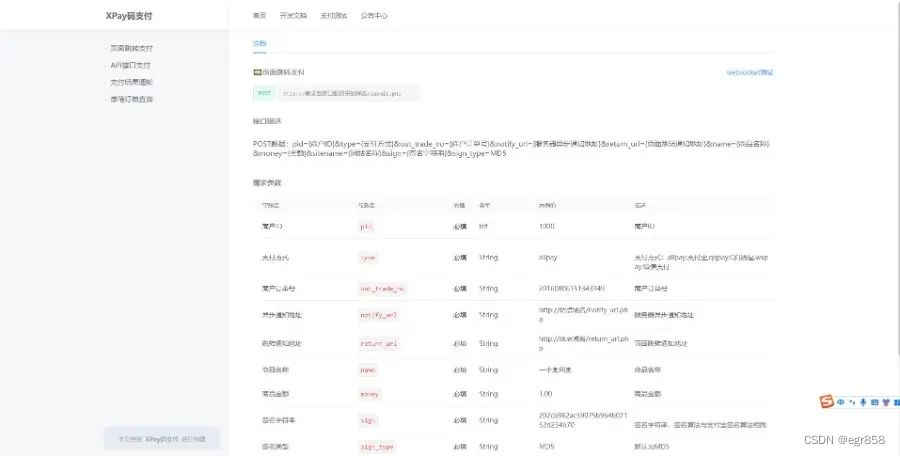Open the 公告中心 nav item
This screenshot has width=900, height=456.
point(374,16)
